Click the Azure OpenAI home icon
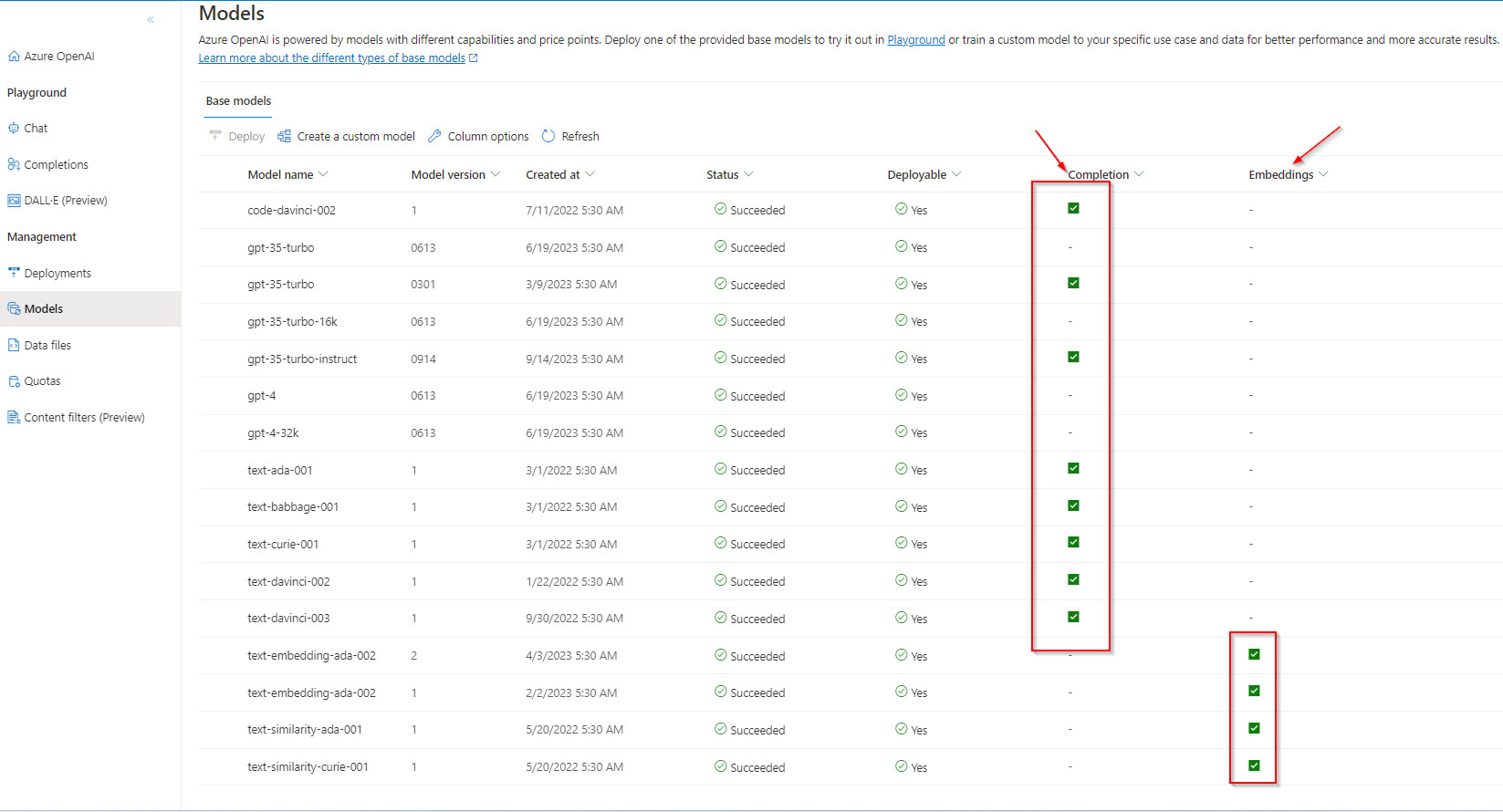Image resolution: width=1503 pixels, height=812 pixels. point(14,56)
